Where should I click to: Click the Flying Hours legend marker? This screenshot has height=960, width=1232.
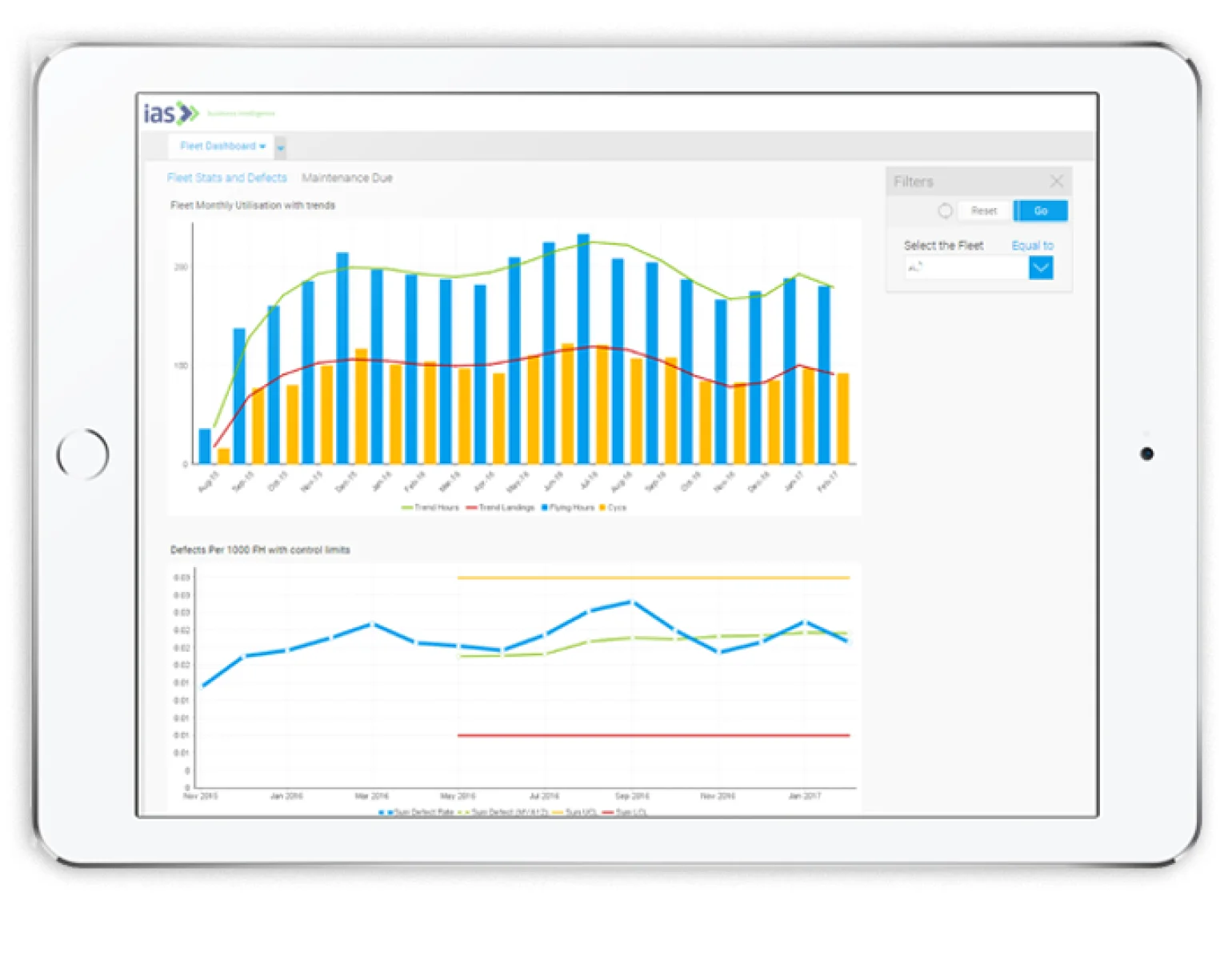[x=546, y=508]
